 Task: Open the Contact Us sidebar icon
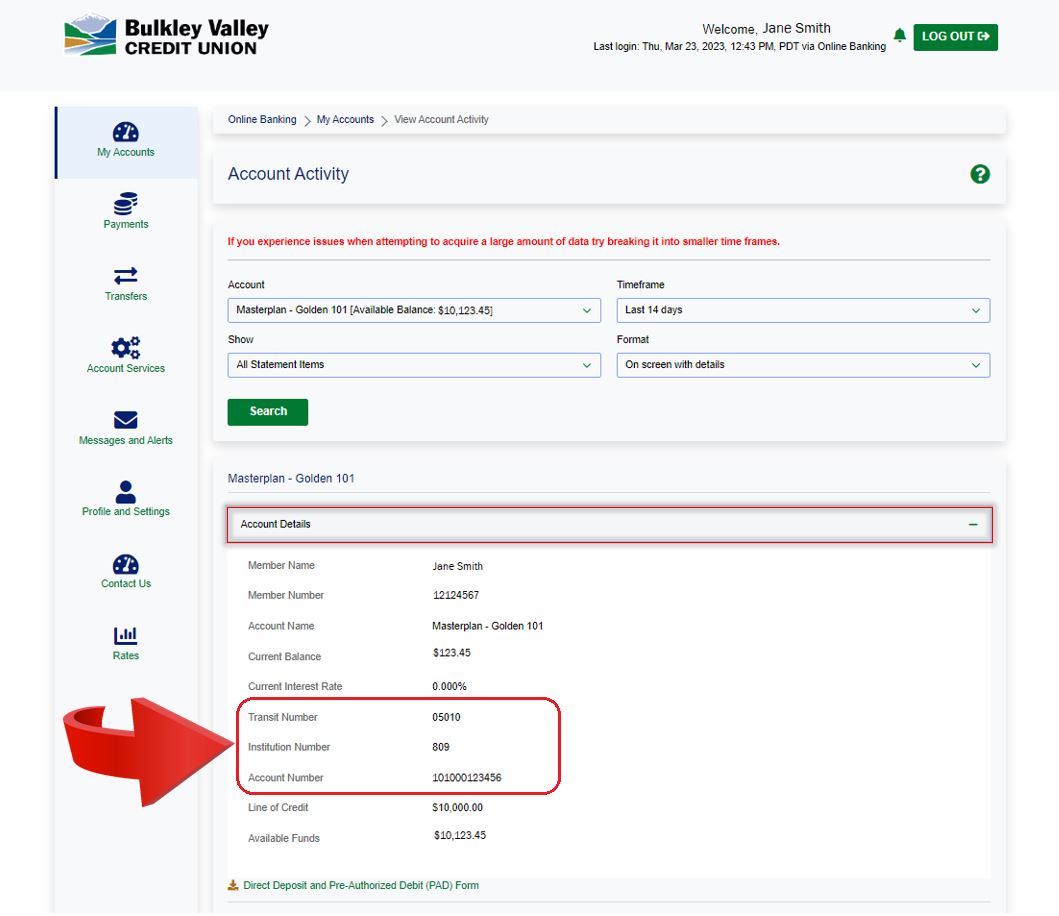(x=126, y=564)
